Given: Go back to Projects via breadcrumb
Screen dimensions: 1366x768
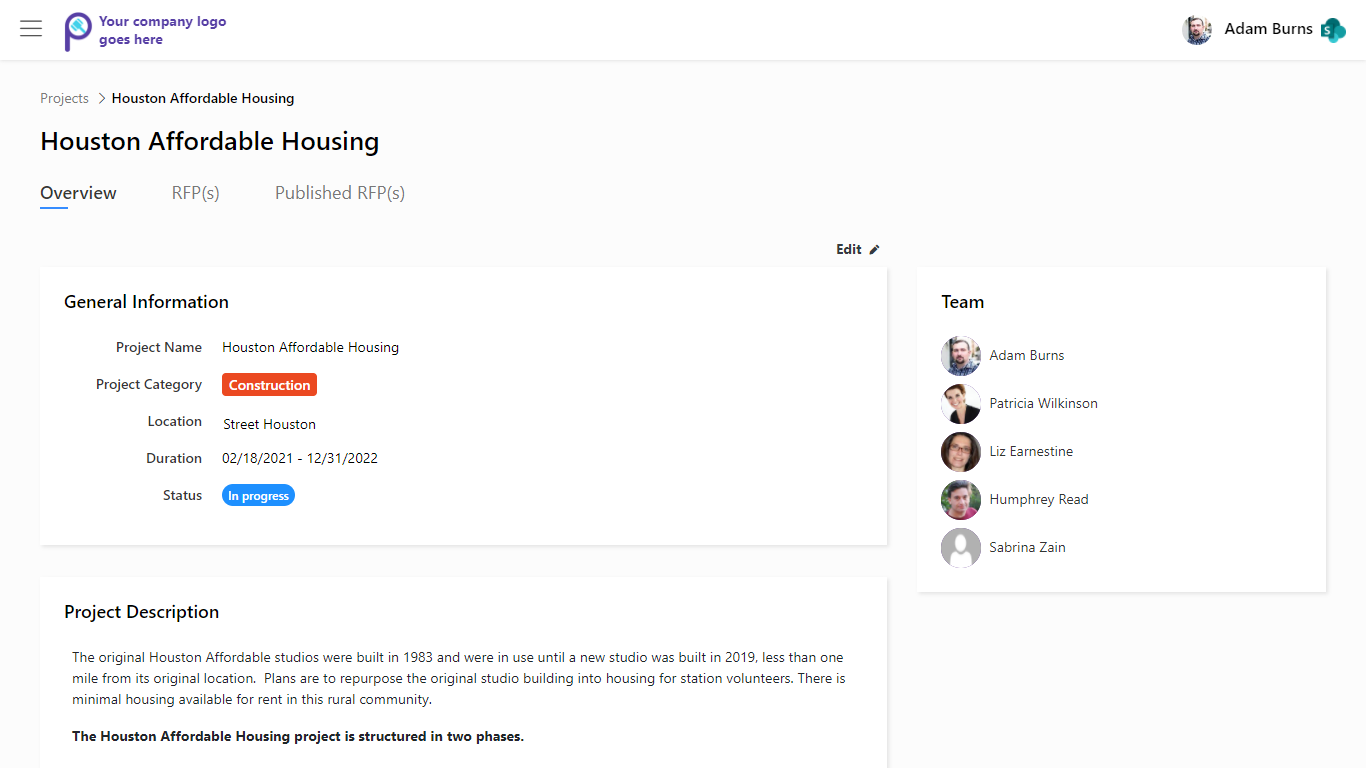Looking at the screenshot, I should pyautogui.click(x=64, y=98).
